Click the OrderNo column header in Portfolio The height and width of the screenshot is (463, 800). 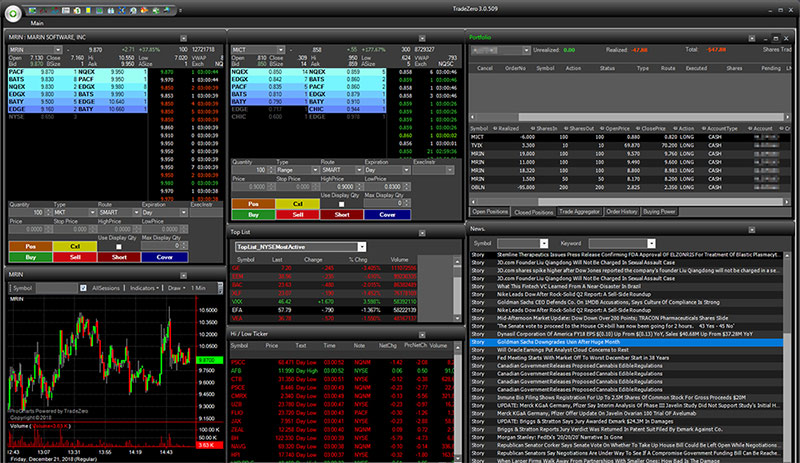pos(515,68)
